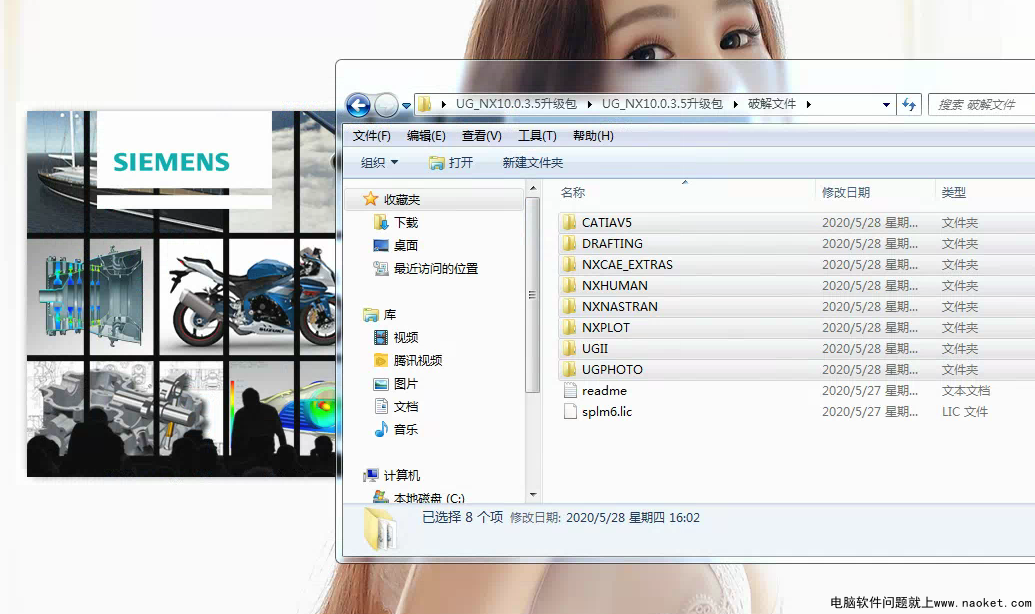
Task: Click the SIEMENS splash image
Action: click(181, 294)
